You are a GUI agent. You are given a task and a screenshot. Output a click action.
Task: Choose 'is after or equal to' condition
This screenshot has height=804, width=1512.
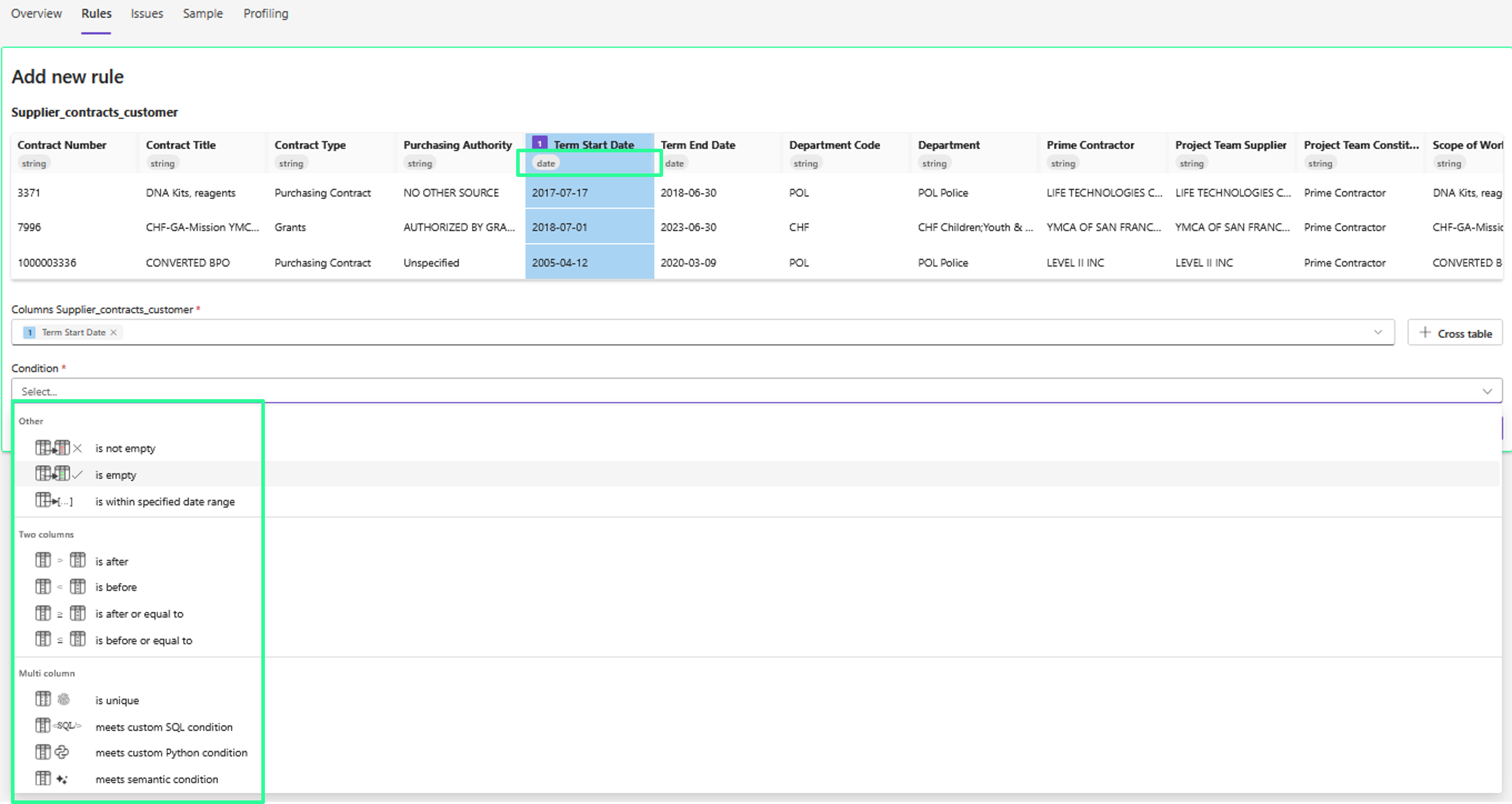139,614
